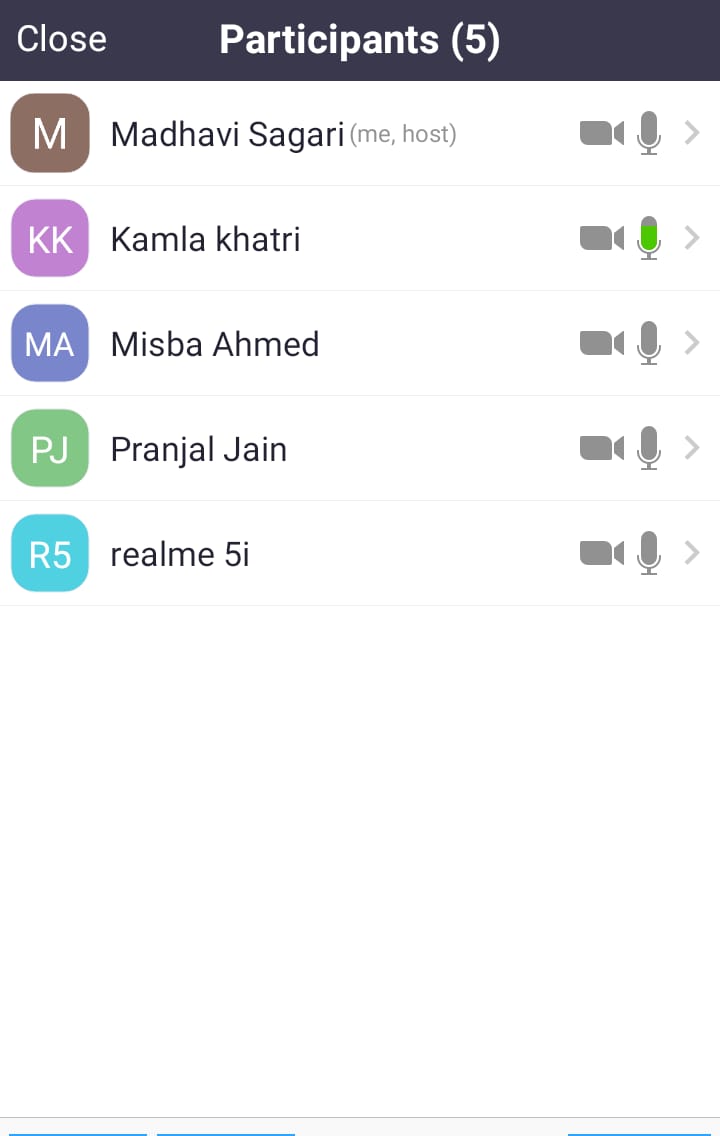720x1136 pixels.
Task: Close the Participants panel
Action: (x=61, y=39)
